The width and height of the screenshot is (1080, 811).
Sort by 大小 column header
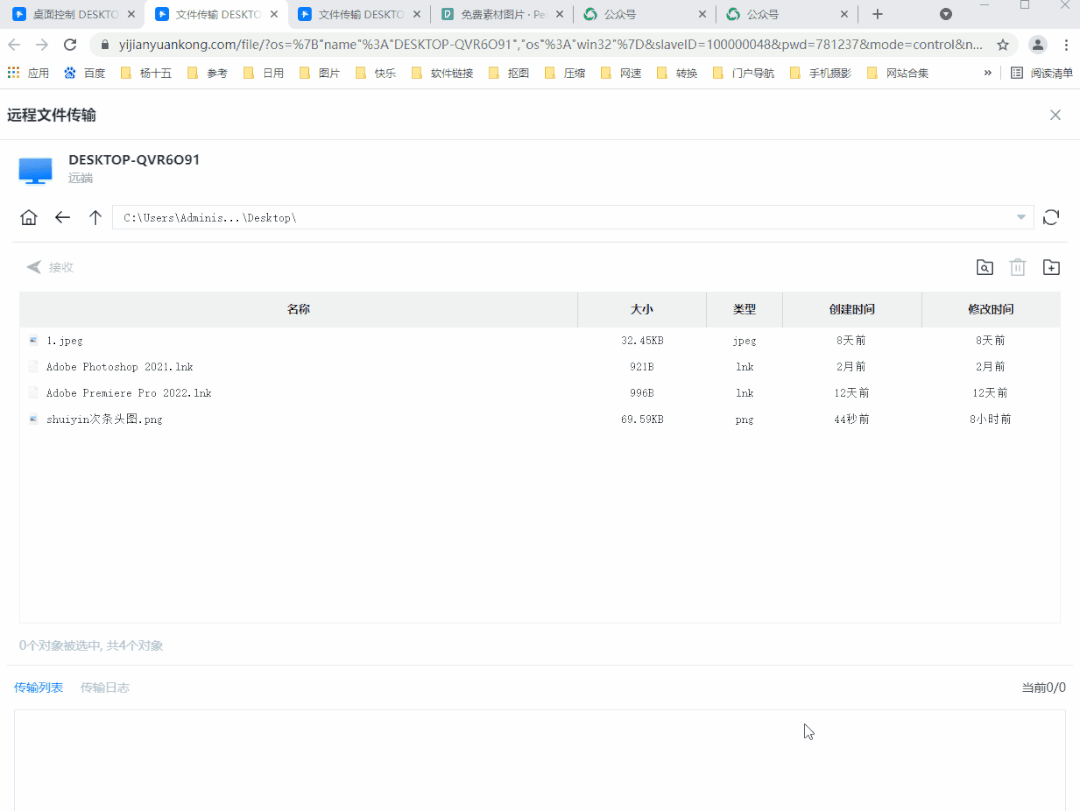tap(641, 310)
